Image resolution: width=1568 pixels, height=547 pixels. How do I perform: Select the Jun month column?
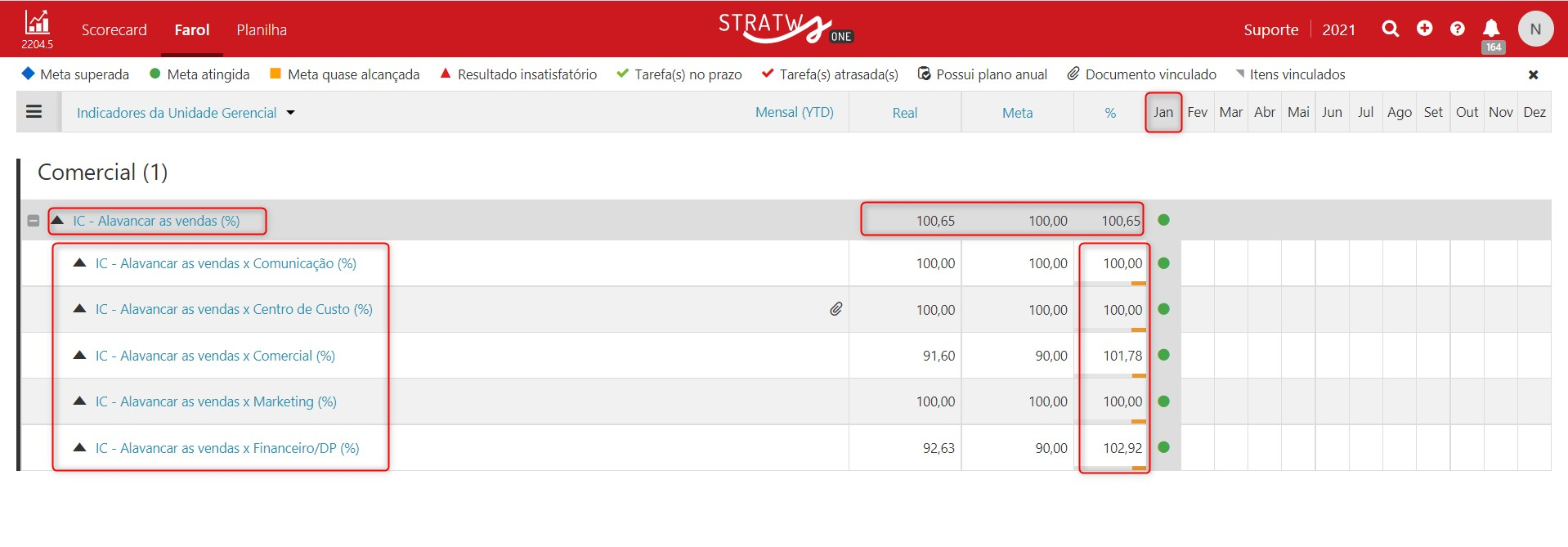coord(1332,112)
